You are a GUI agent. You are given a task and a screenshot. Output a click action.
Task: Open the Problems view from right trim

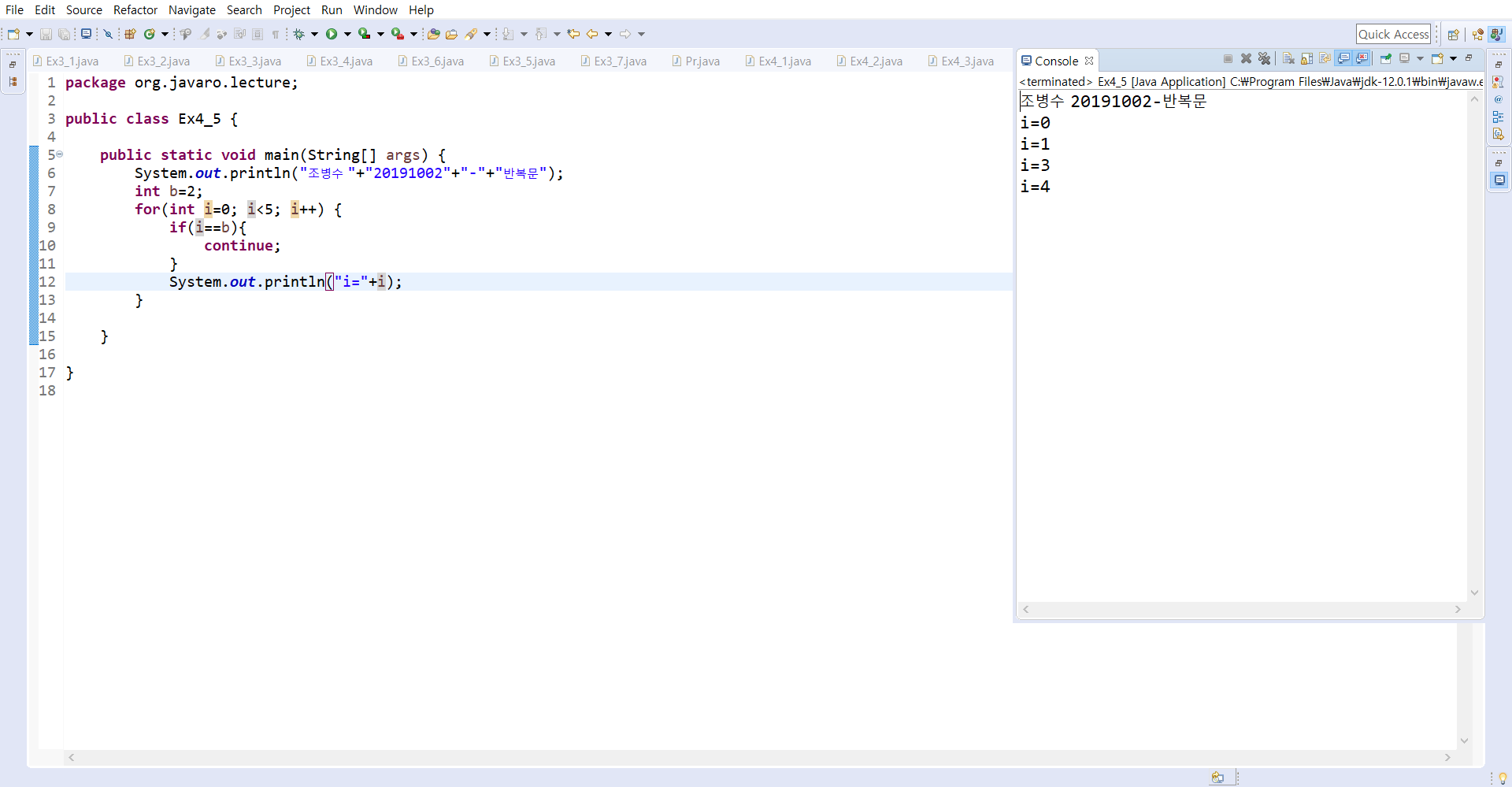pyautogui.click(x=1499, y=82)
